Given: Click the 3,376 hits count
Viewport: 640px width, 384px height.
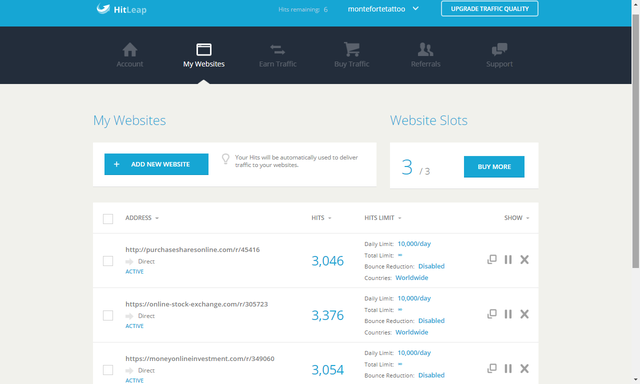Looking at the screenshot, I should pyautogui.click(x=327, y=315).
